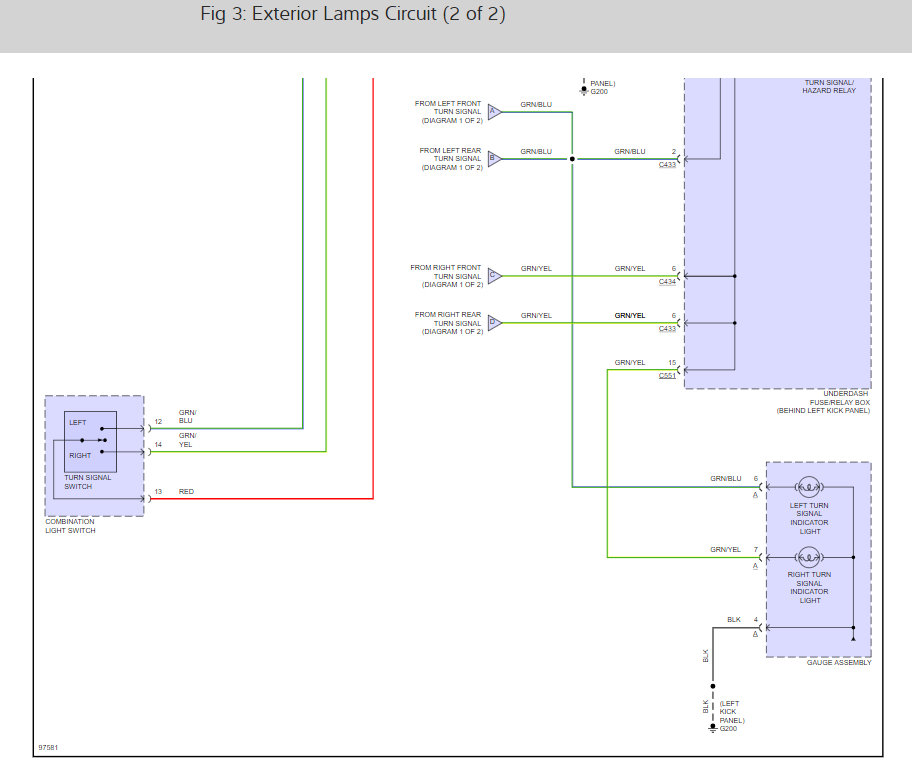Viewport: 912px width, 780px height.
Task: Click the G200 ground symbol below the gauge assembly
Action: tap(712, 728)
